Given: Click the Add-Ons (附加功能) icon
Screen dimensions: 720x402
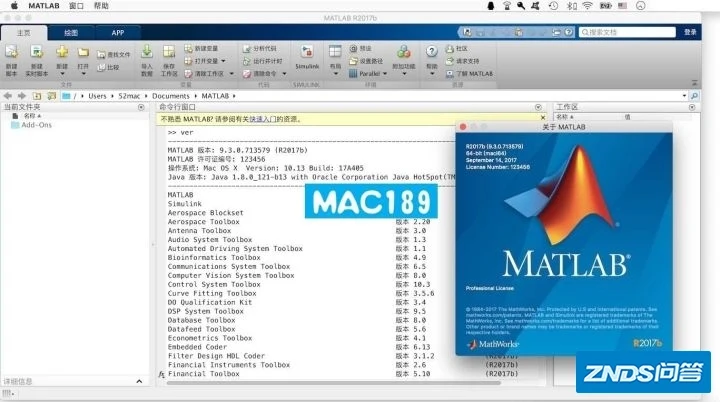Looking at the screenshot, I should coord(404,51).
